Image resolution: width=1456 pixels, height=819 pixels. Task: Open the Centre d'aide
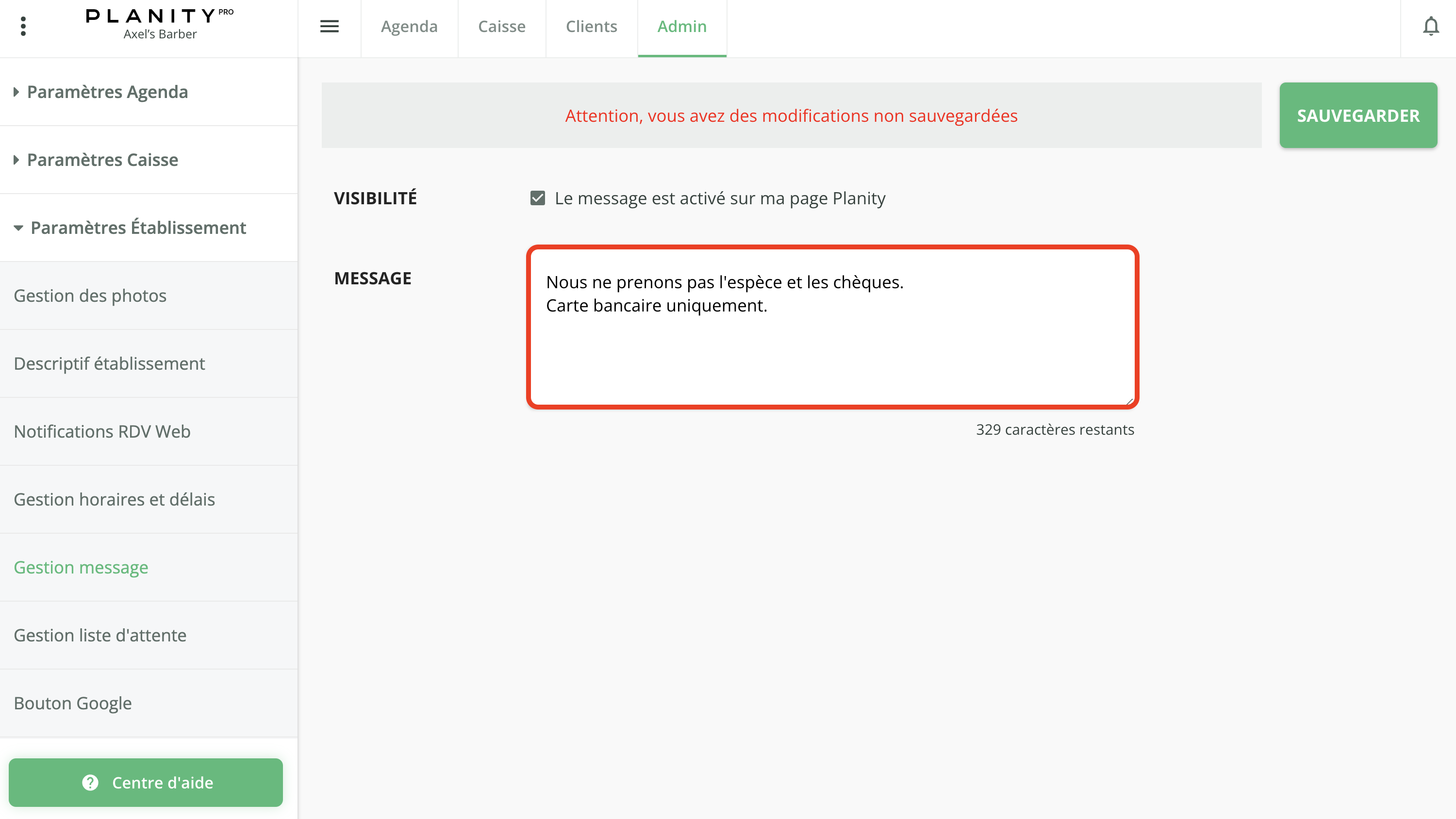147,783
